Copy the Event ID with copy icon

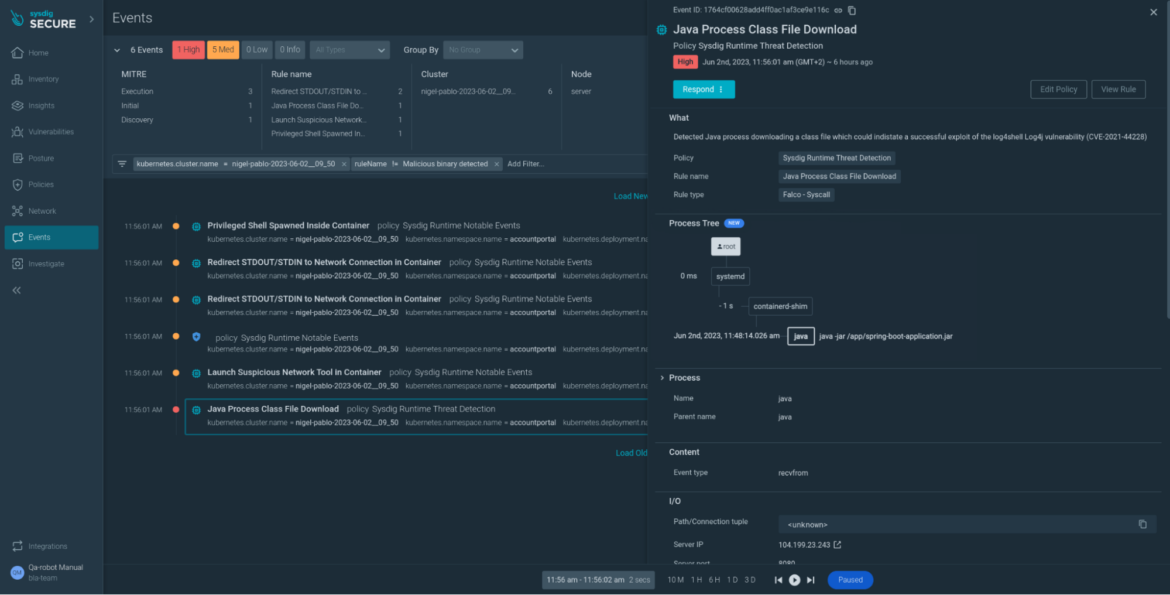click(851, 10)
